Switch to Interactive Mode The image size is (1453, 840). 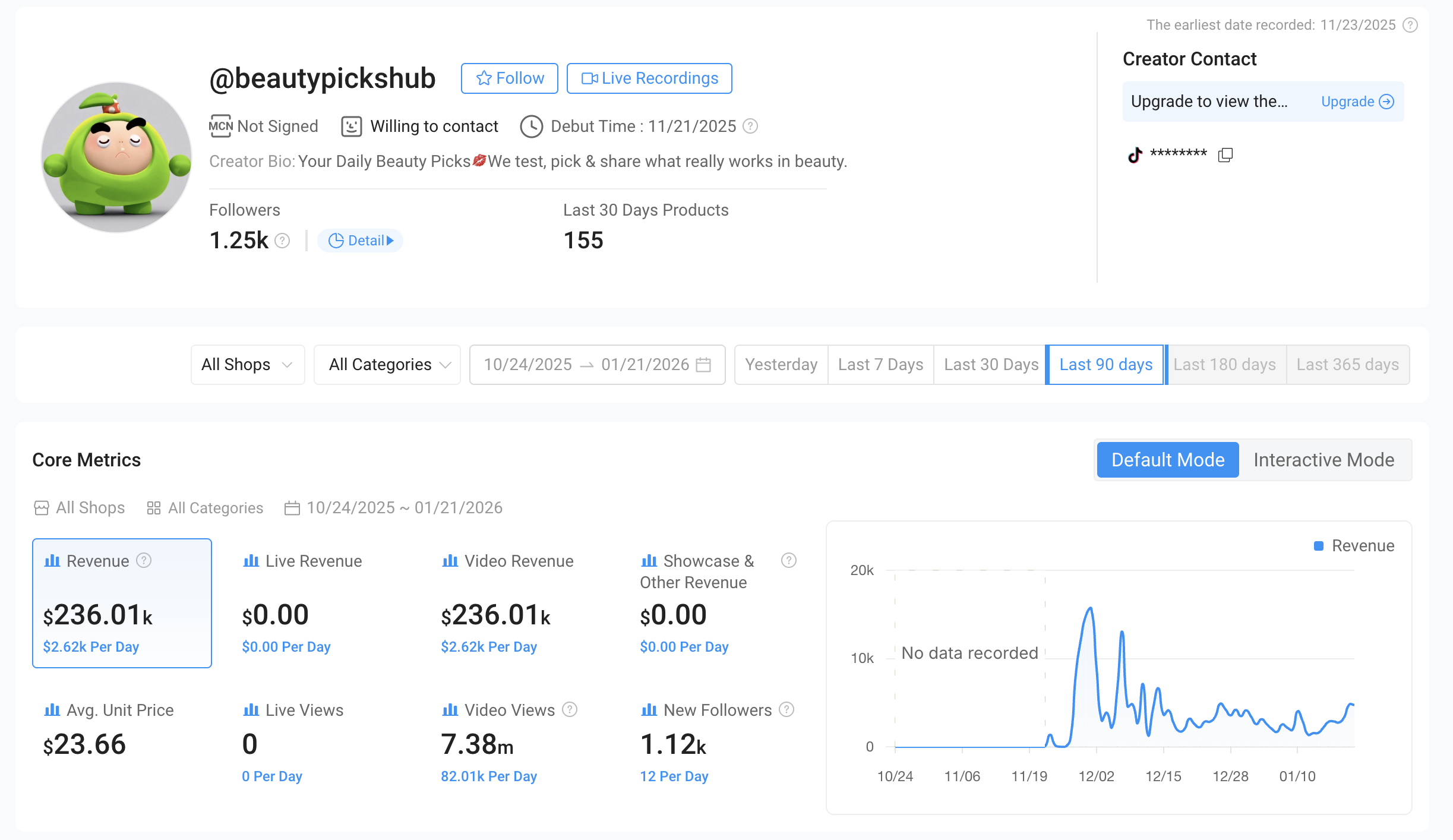[1324, 460]
